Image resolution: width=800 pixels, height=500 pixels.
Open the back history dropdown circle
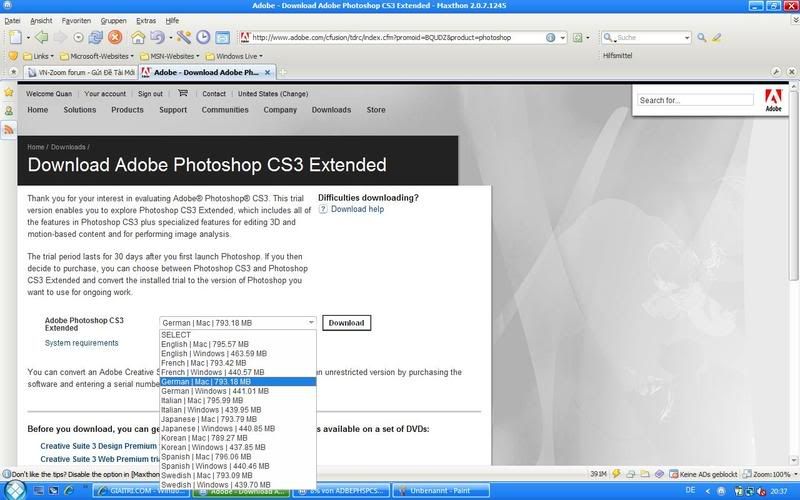(78, 37)
